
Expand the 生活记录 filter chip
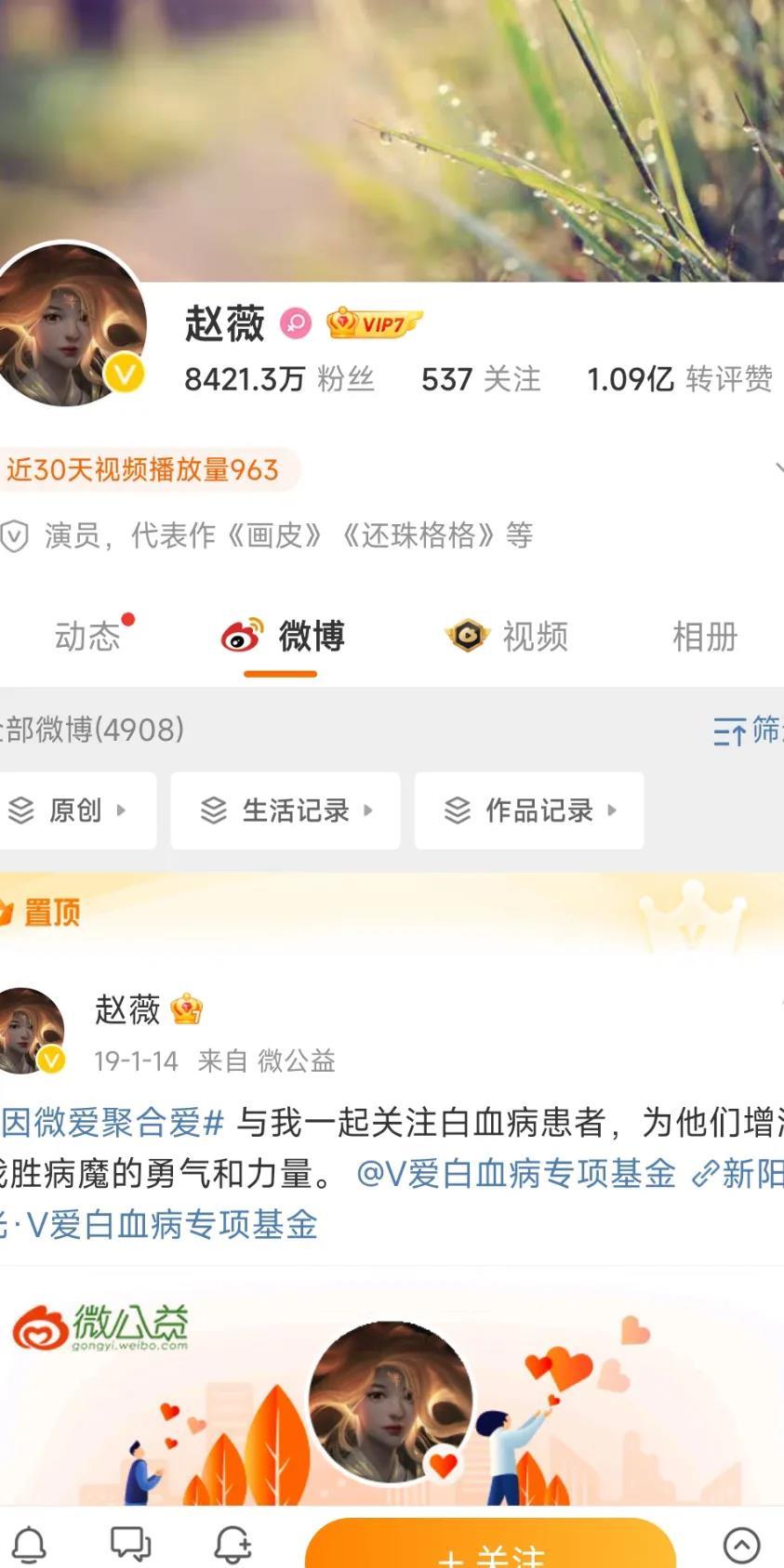click(x=286, y=810)
